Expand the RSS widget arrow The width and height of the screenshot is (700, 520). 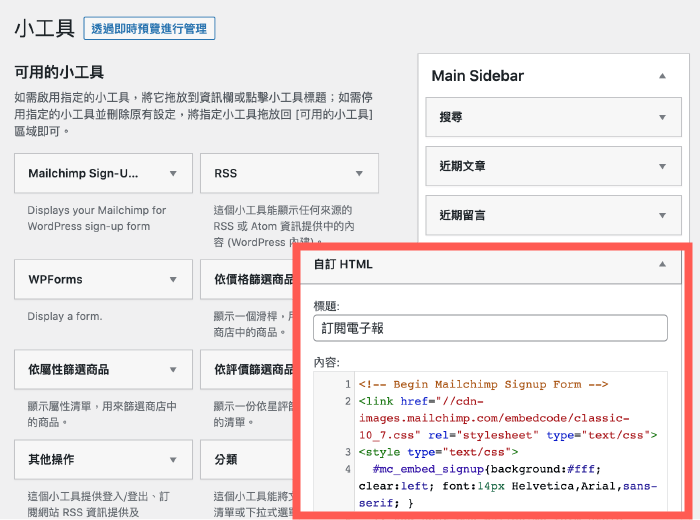click(x=359, y=173)
